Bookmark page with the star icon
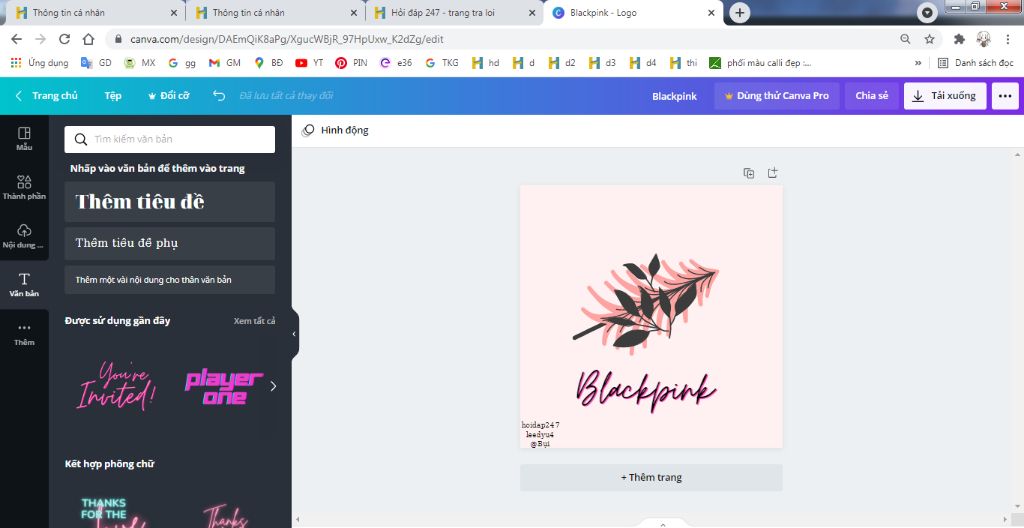Image resolution: width=1024 pixels, height=528 pixels. (x=929, y=39)
